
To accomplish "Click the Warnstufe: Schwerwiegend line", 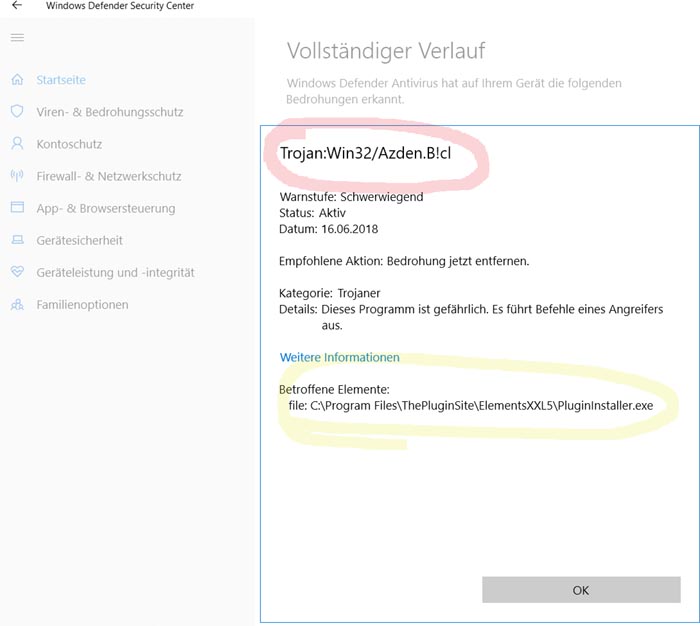I will (x=351, y=197).
